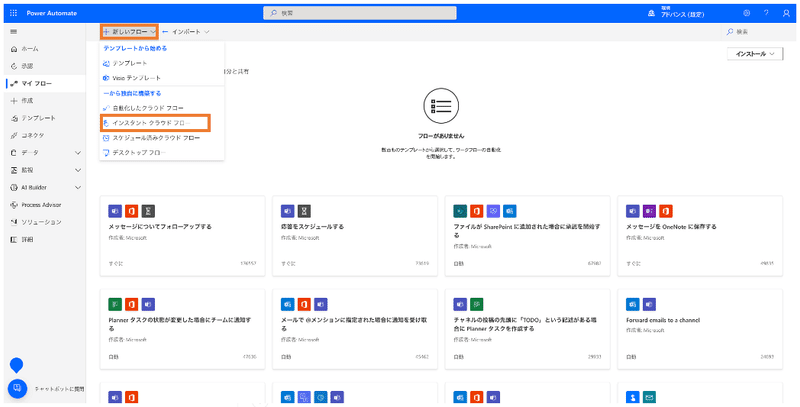
Task: Click the Outlook icon on Forward emails to a channel card
Action: [x=632, y=304]
